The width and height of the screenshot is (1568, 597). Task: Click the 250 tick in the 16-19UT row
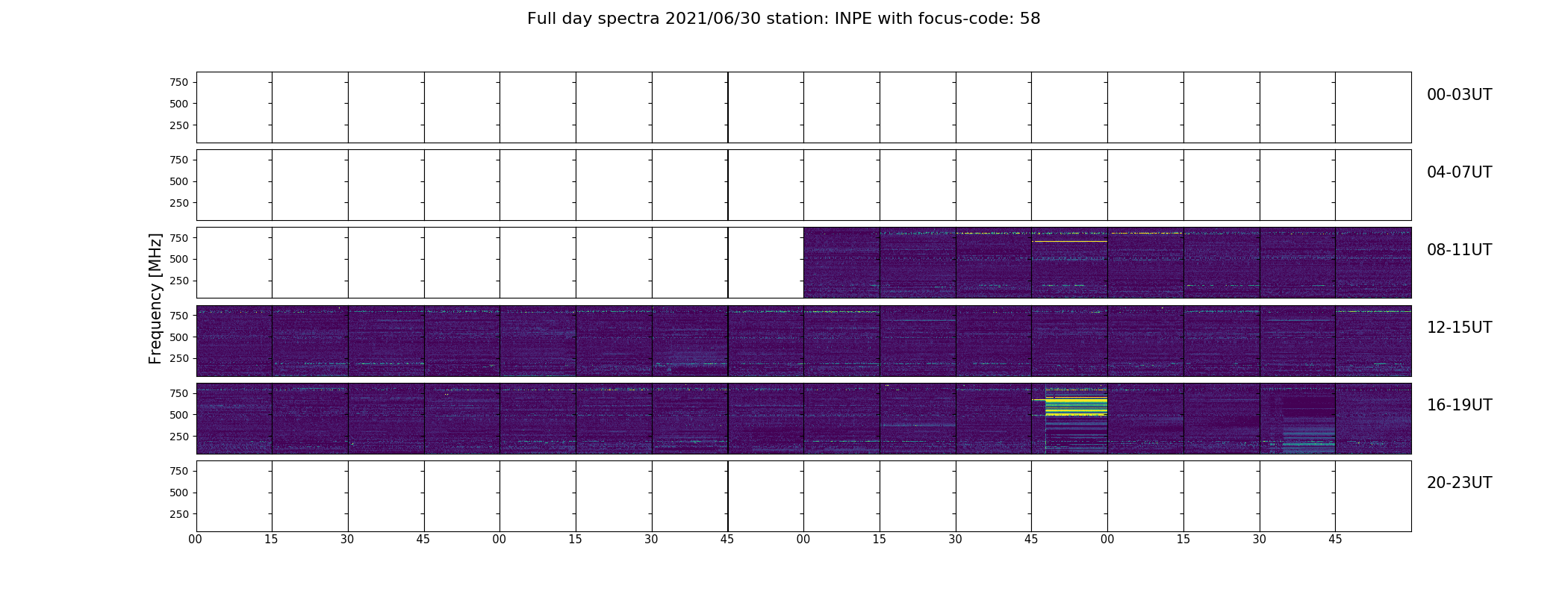tap(179, 437)
